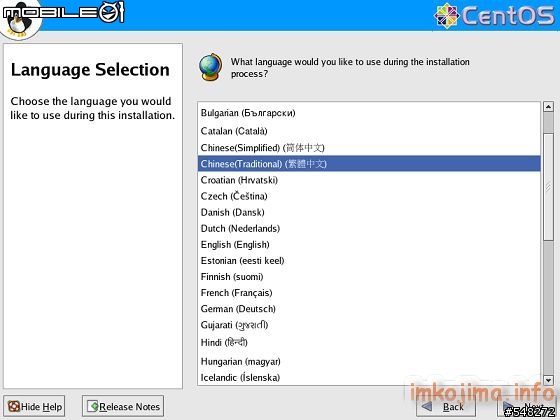Choose German (Deutsch) language
The width and height of the screenshot is (560, 420).
coord(369,309)
